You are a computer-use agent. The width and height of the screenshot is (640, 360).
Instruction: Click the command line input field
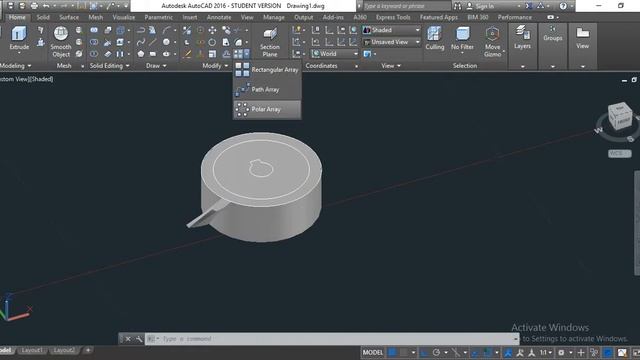[x=332, y=339]
